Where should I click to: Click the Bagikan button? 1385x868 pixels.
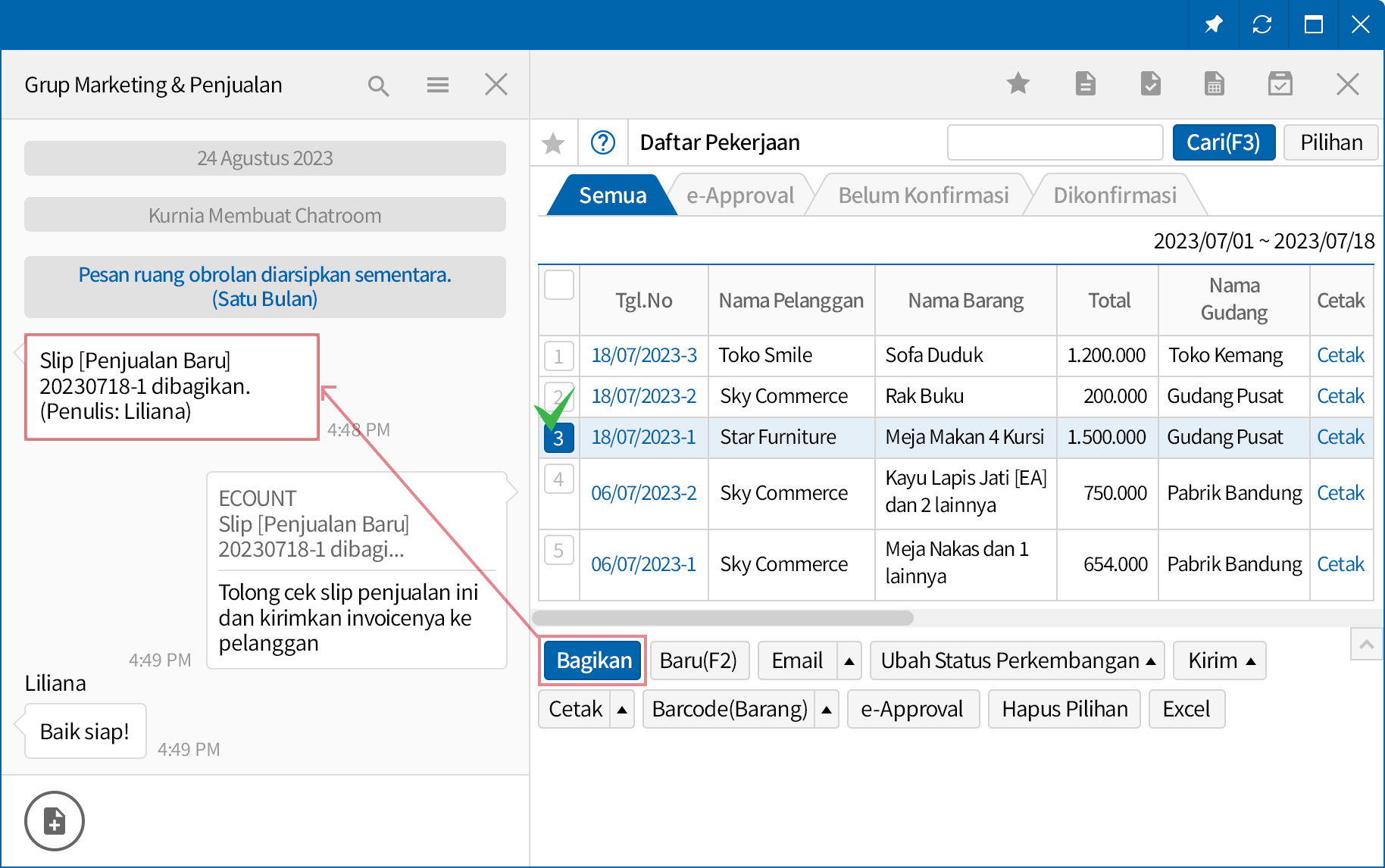click(593, 661)
